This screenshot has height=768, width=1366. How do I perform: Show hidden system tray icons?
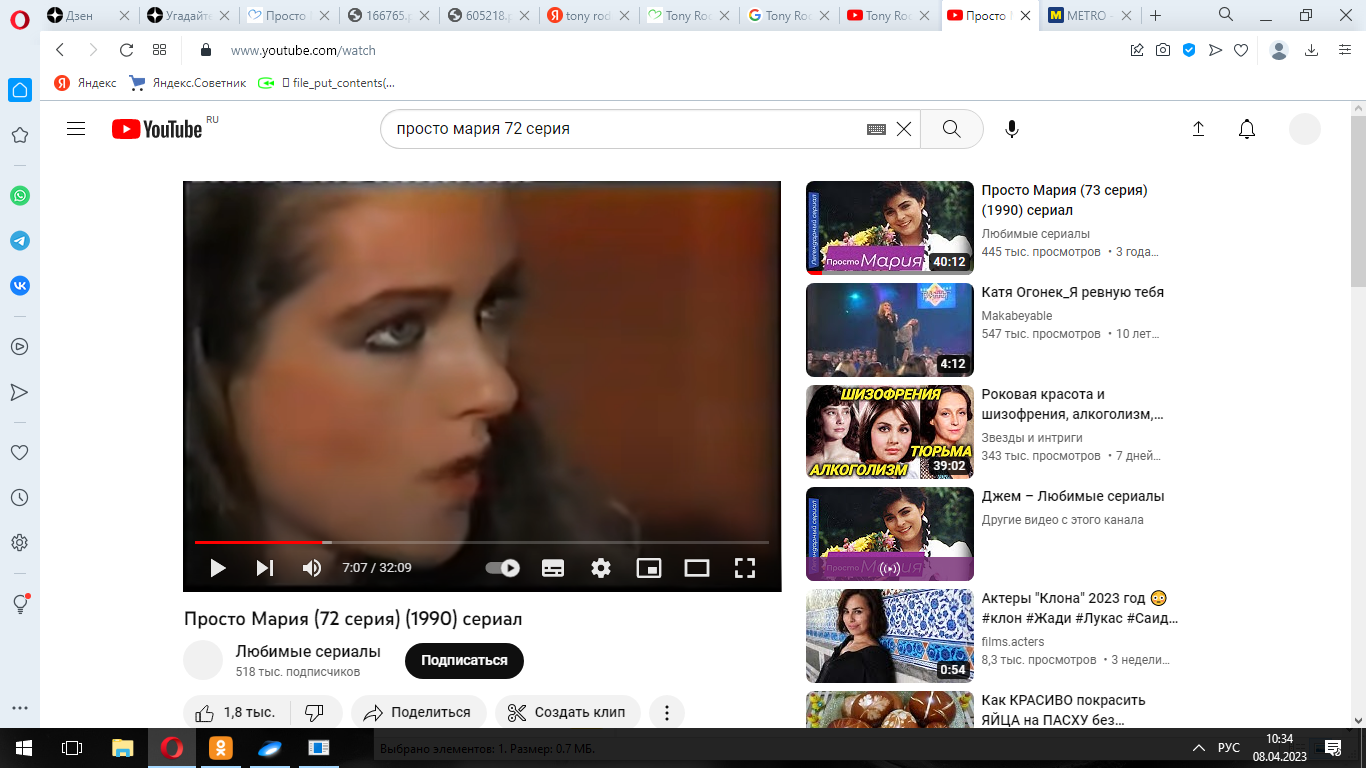pyautogui.click(x=1199, y=747)
